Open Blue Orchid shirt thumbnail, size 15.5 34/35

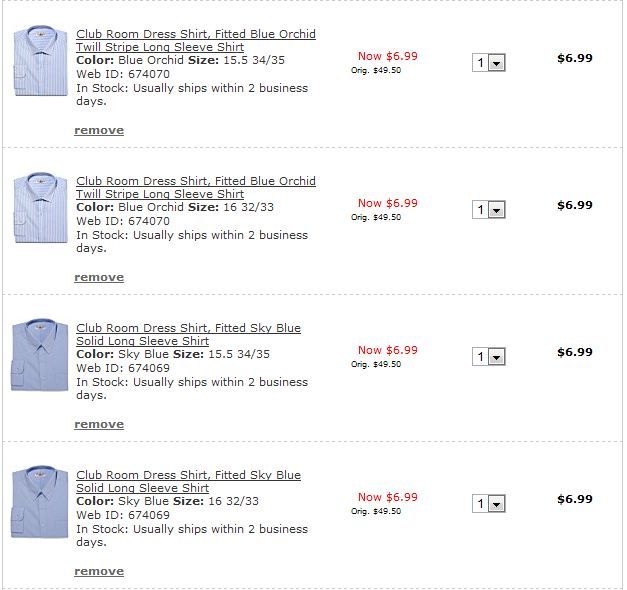pos(40,61)
